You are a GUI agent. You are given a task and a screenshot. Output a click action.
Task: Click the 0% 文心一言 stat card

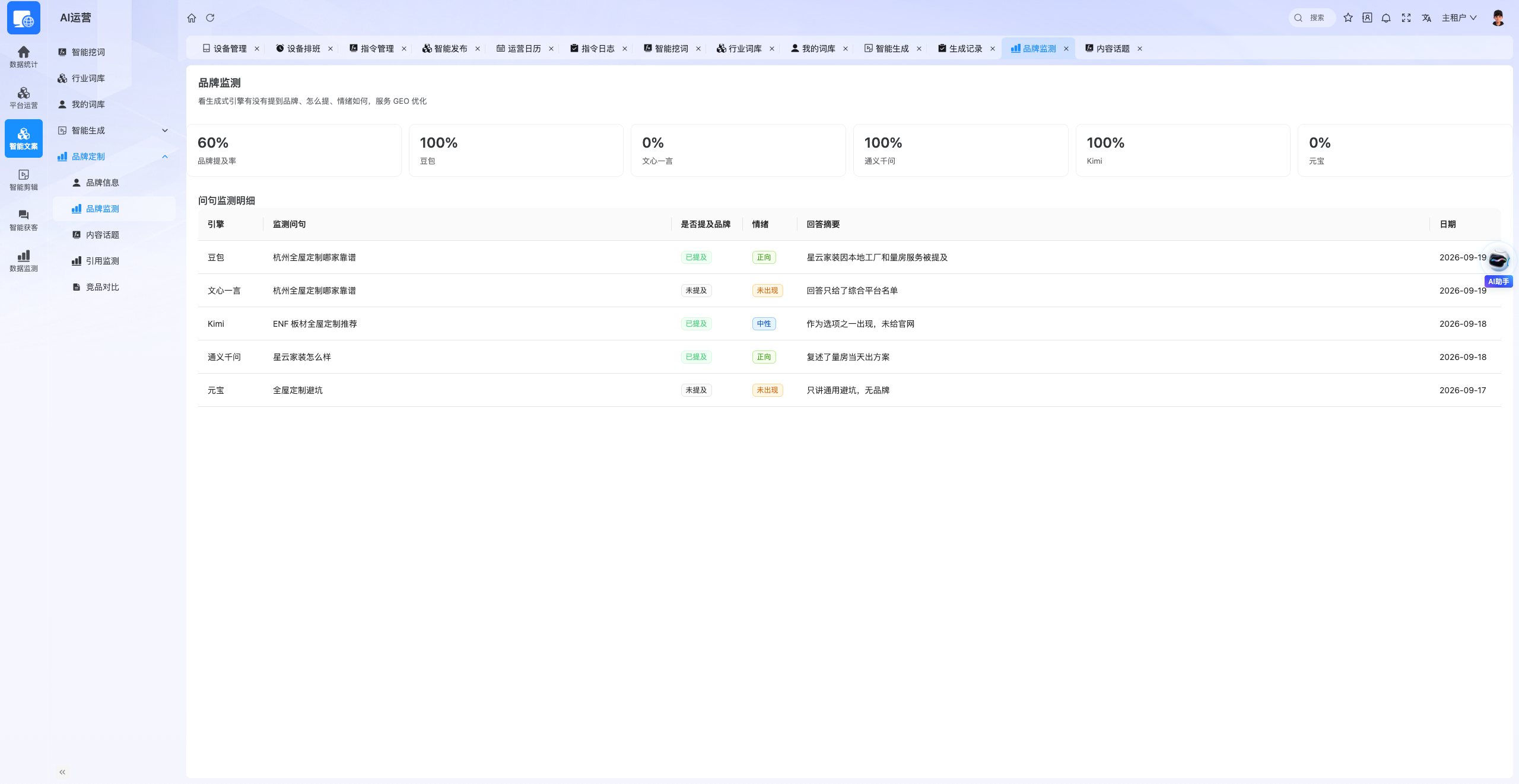[738, 150]
